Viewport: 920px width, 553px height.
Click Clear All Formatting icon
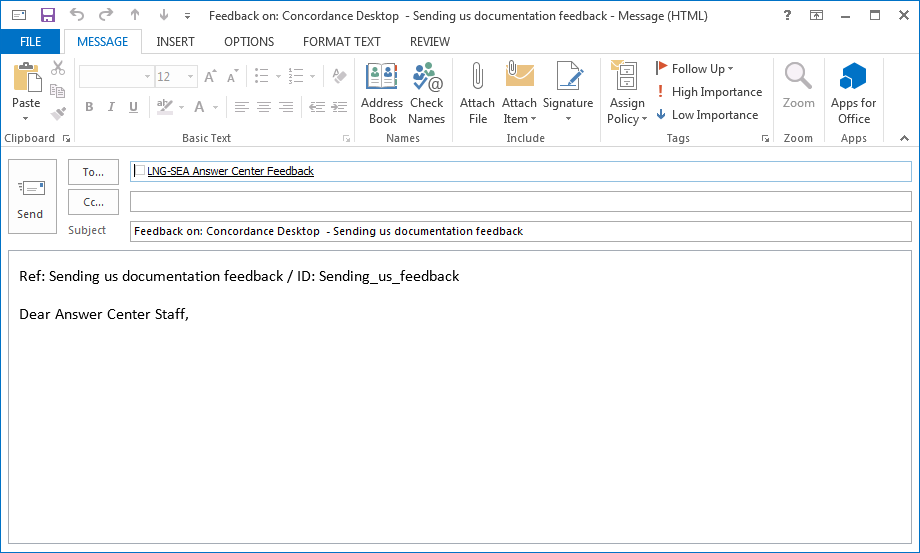point(339,76)
